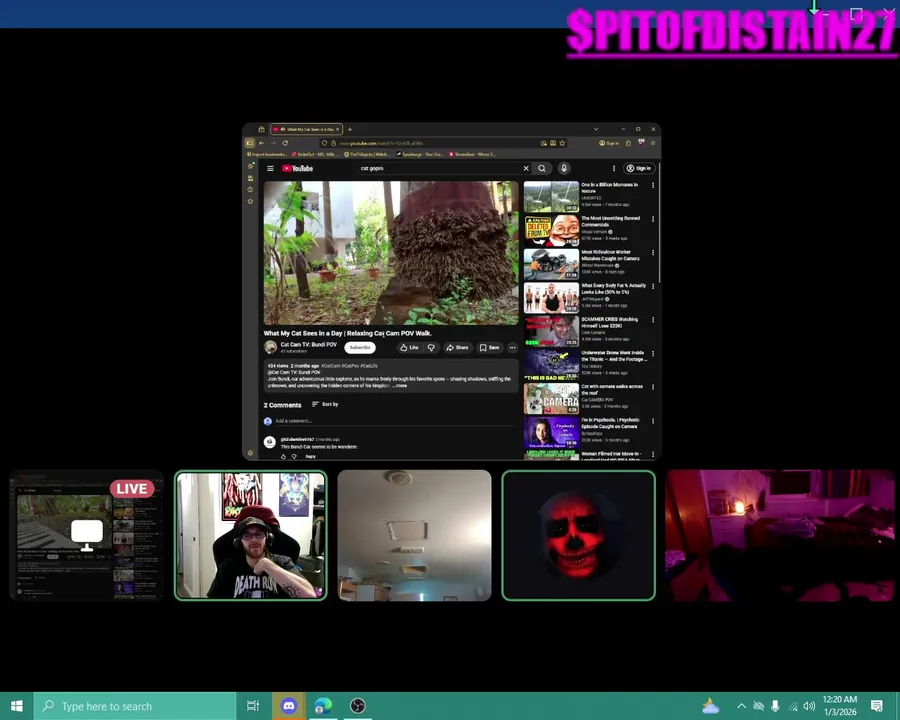Select the webcam tile of man with headset

pos(251,535)
